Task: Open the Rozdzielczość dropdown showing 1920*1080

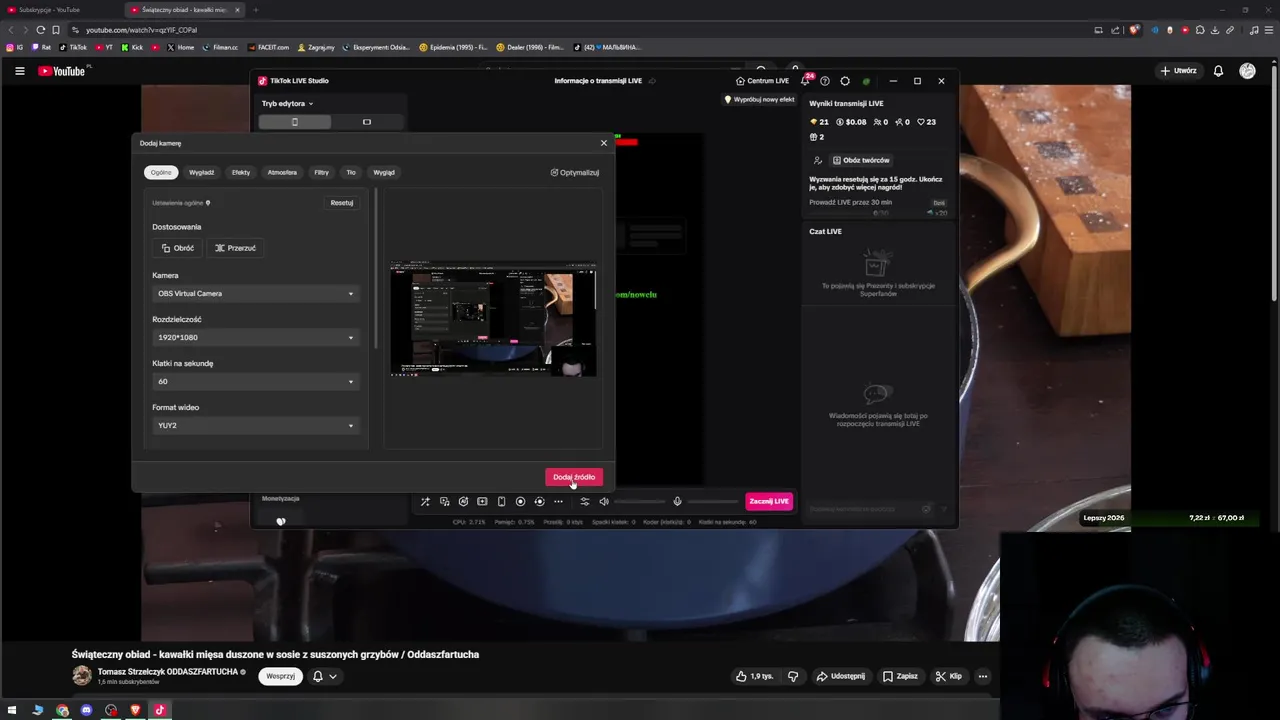Action: pyautogui.click(x=255, y=337)
